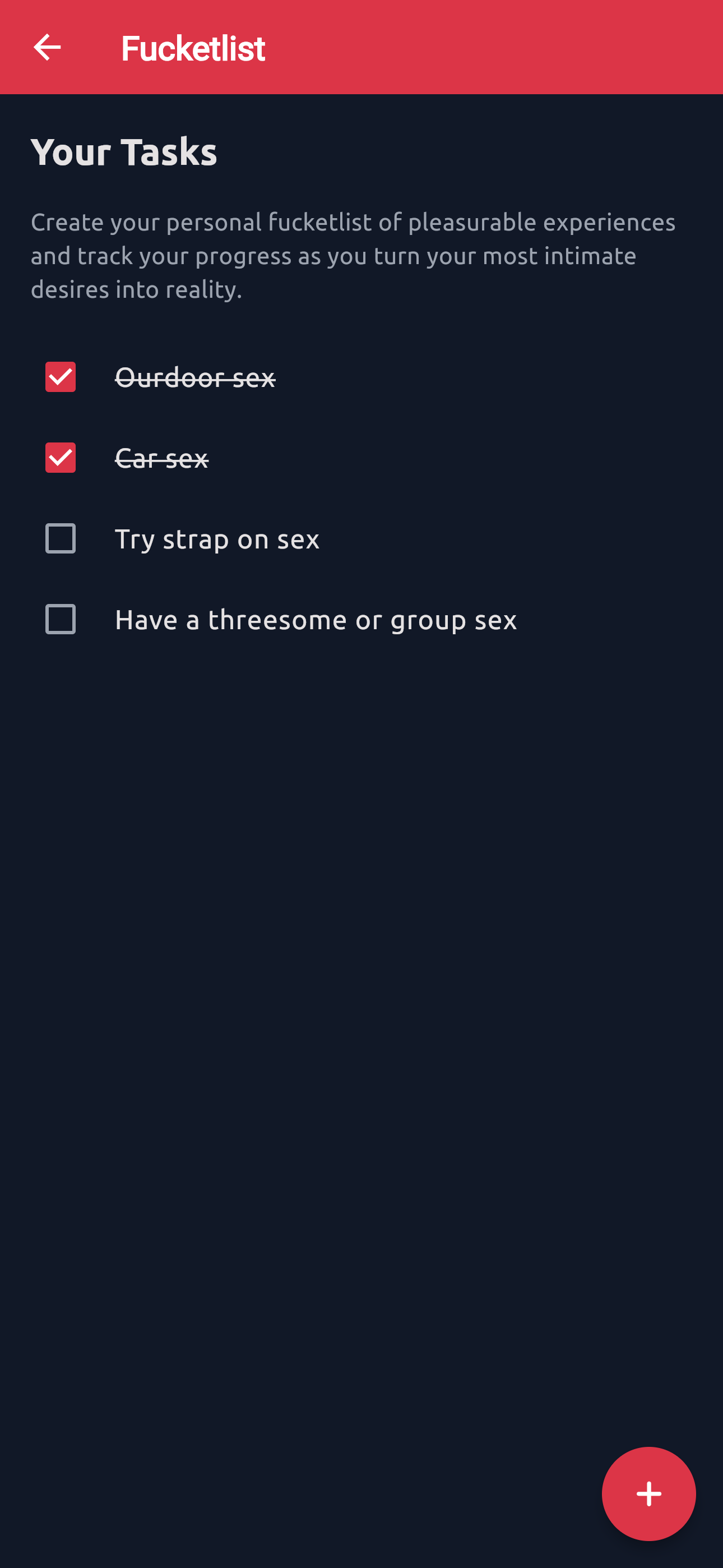Image resolution: width=723 pixels, height=1568 pixels.
Task: Navigate back using the app bar arrow
Action: 48,48
